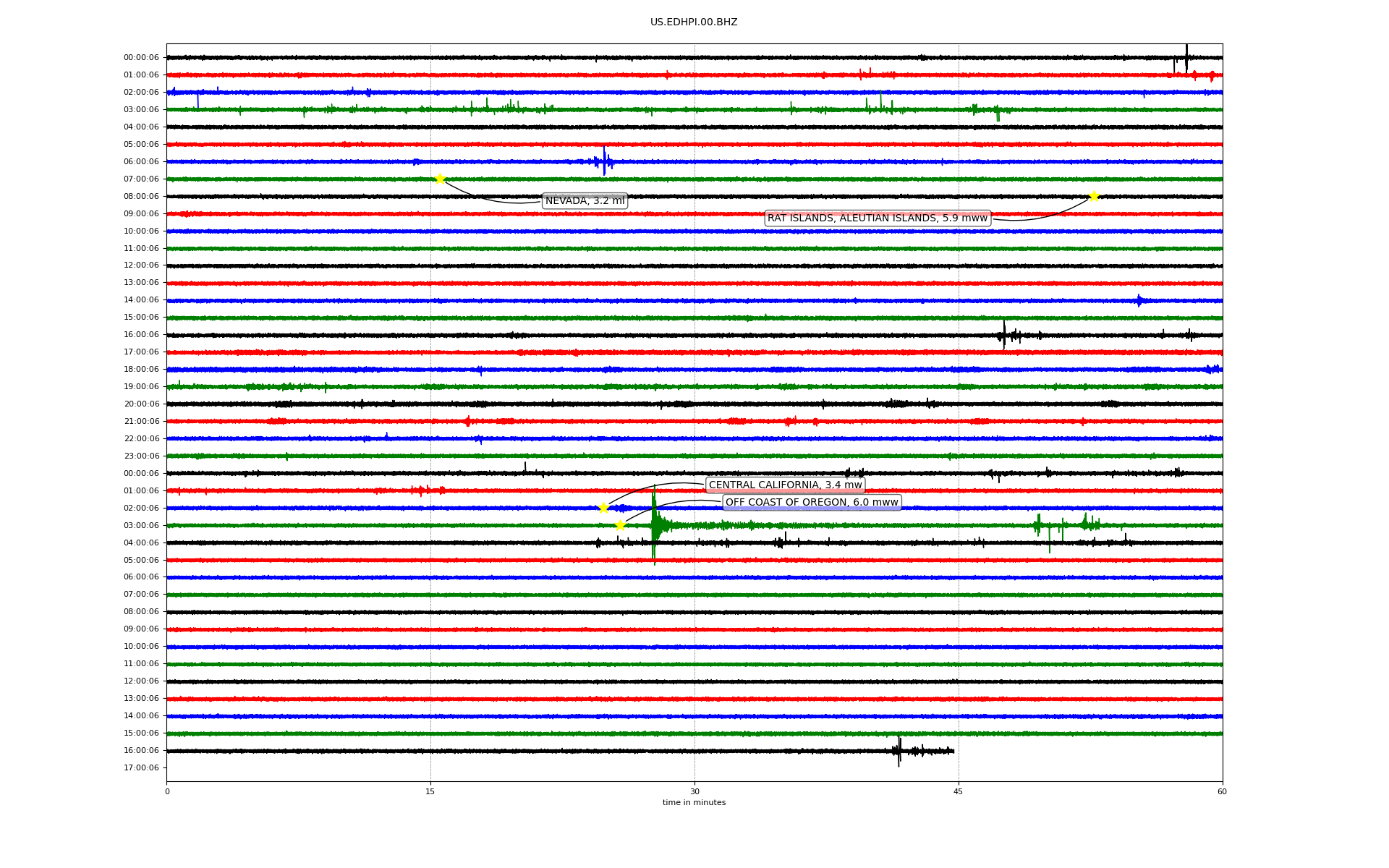Click the US.EDHPI.00.BHZ plot title
Image resolution: width=1389 pixels, height=868 pixels.
[694, 22]
